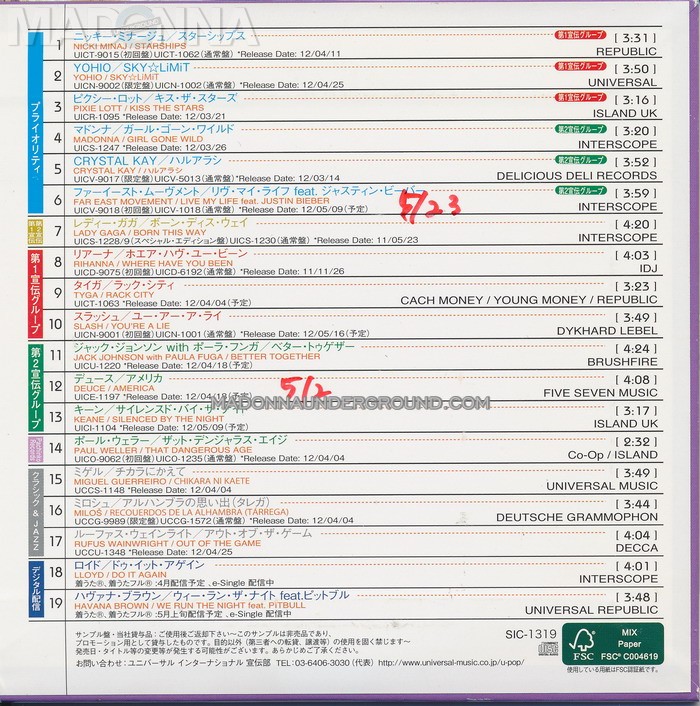Image resolution: width=700 pixels, height=706 pixels.
Task: Click the green badge on the Madonna row
Action: click(x=577, y=129)
